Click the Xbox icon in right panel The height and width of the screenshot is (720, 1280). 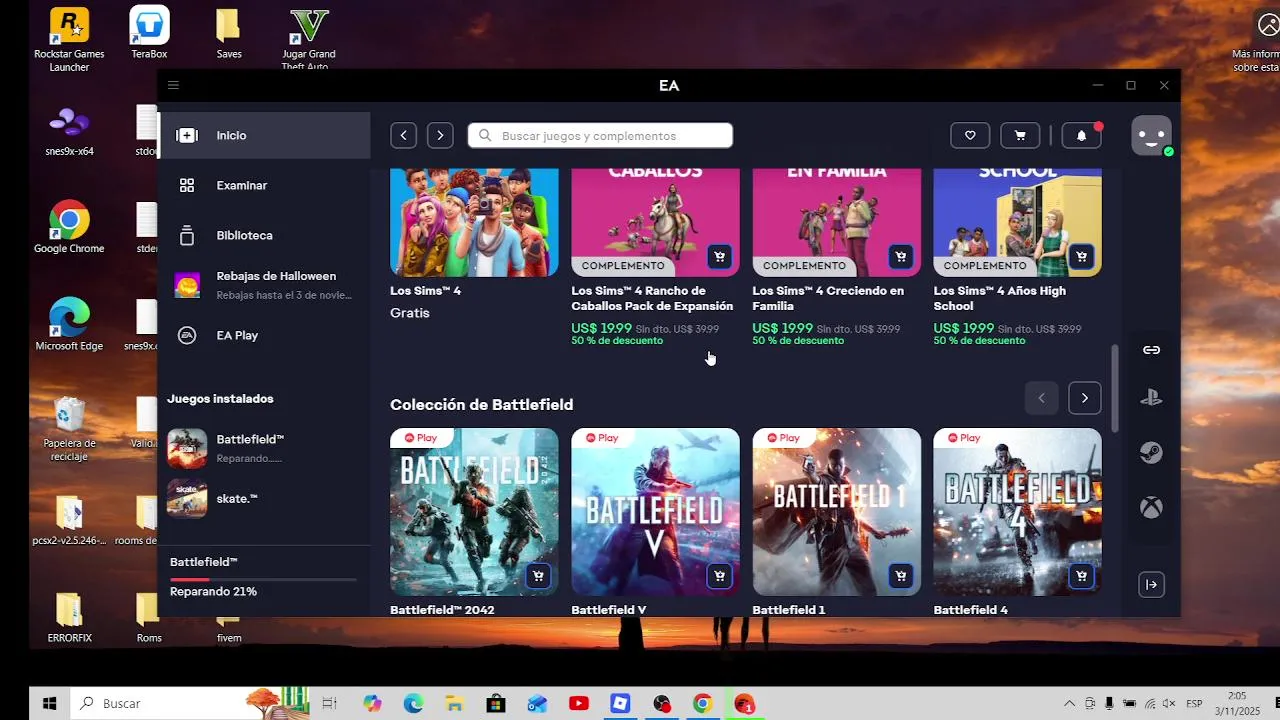[1151, 507]
